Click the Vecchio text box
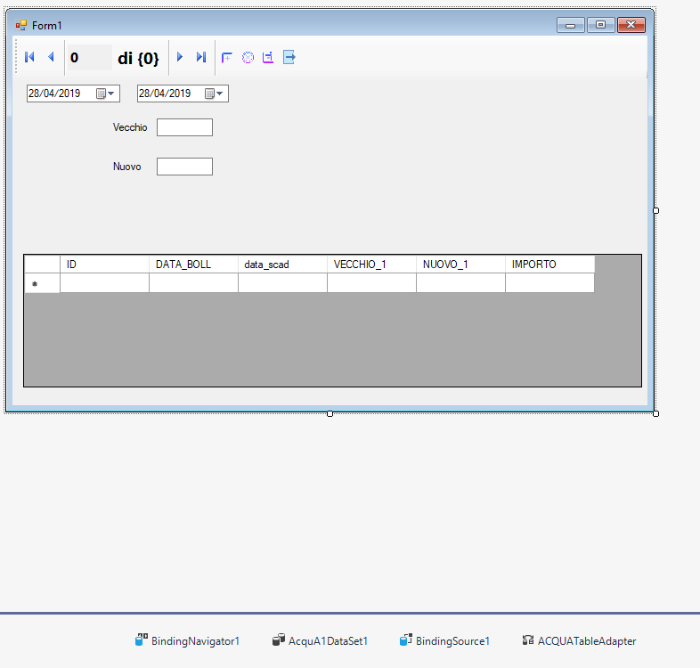This screenshot has width=700, height=668. pyautogui.click(x=185, y=127)
